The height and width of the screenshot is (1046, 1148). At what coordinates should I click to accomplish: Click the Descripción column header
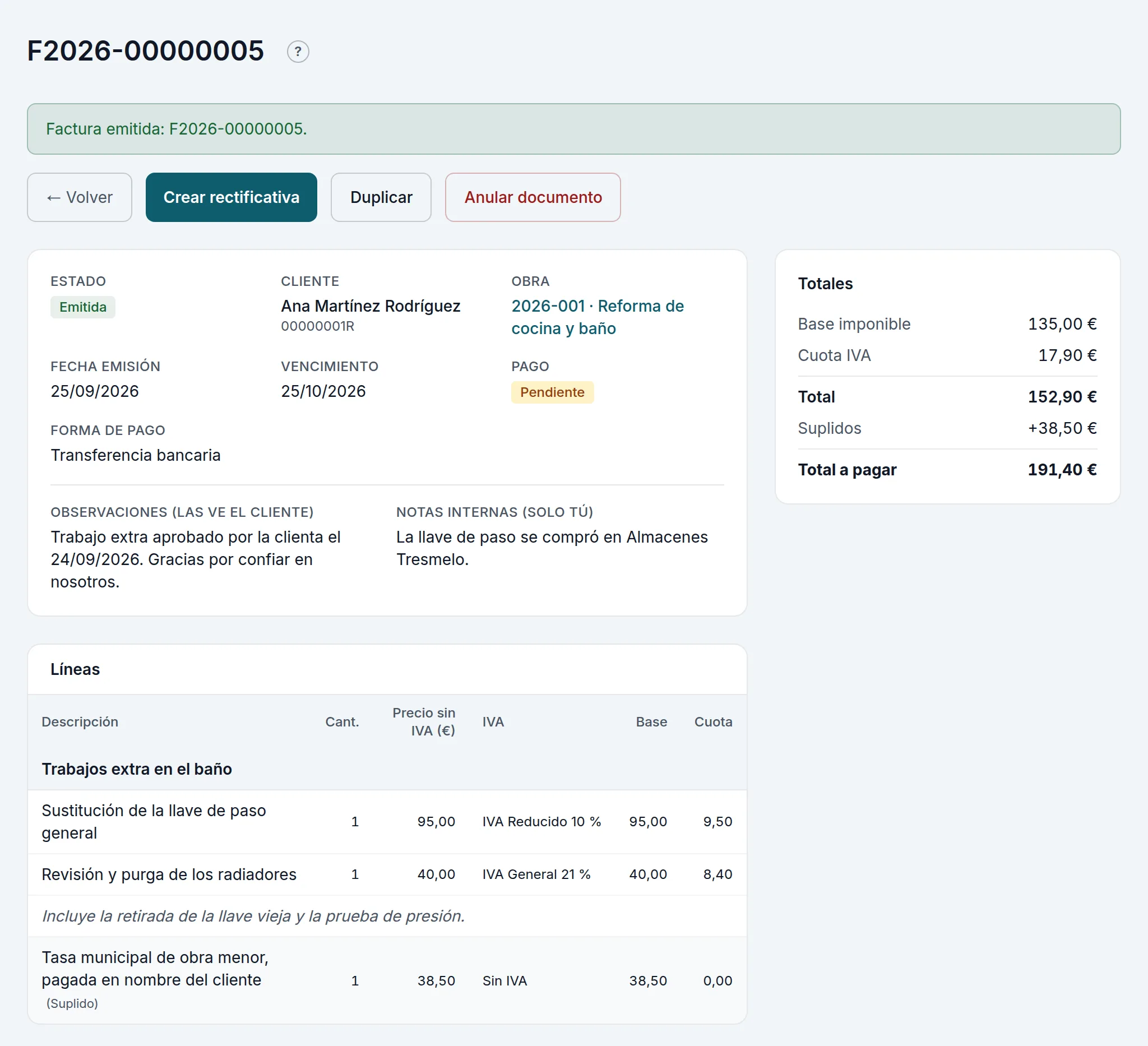(80, 721)
